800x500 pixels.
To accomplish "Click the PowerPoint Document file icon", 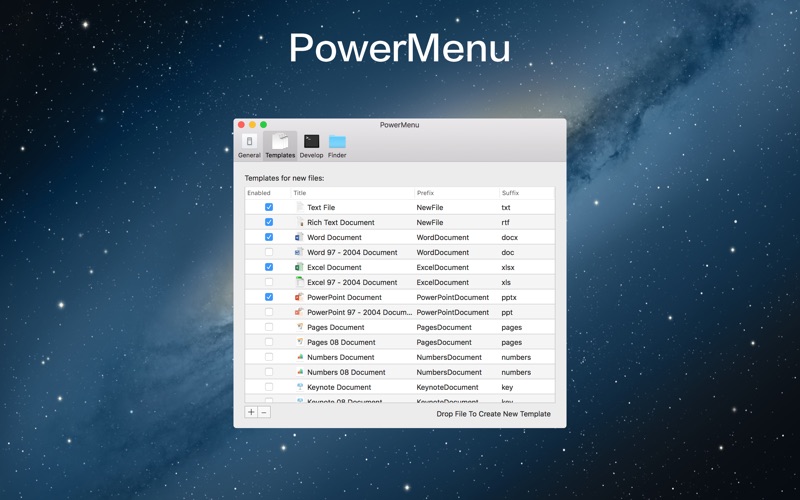I will pyautogui.click(x=299, y=297).
